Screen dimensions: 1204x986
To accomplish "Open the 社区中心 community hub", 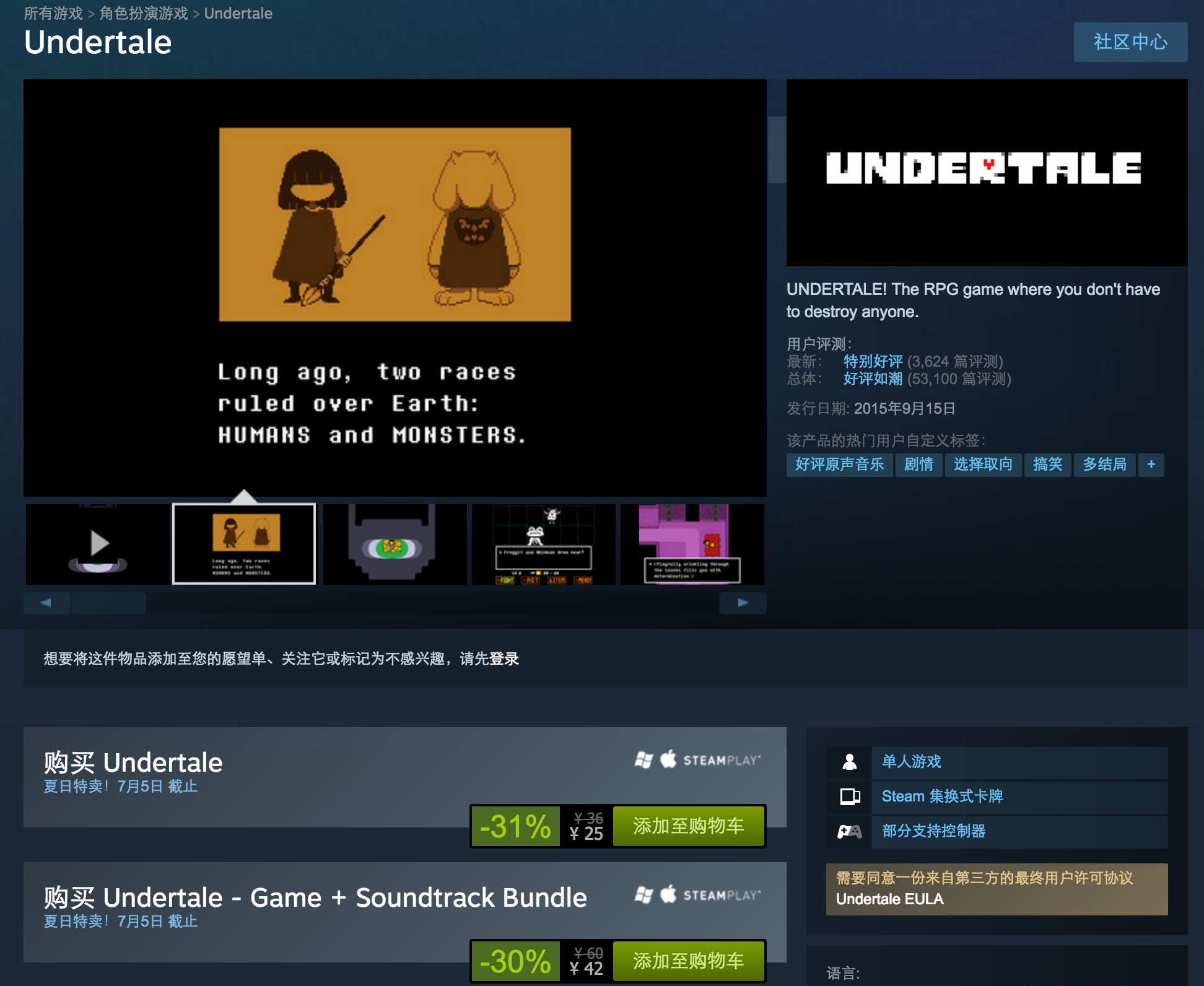I will tap(1130, 42).
